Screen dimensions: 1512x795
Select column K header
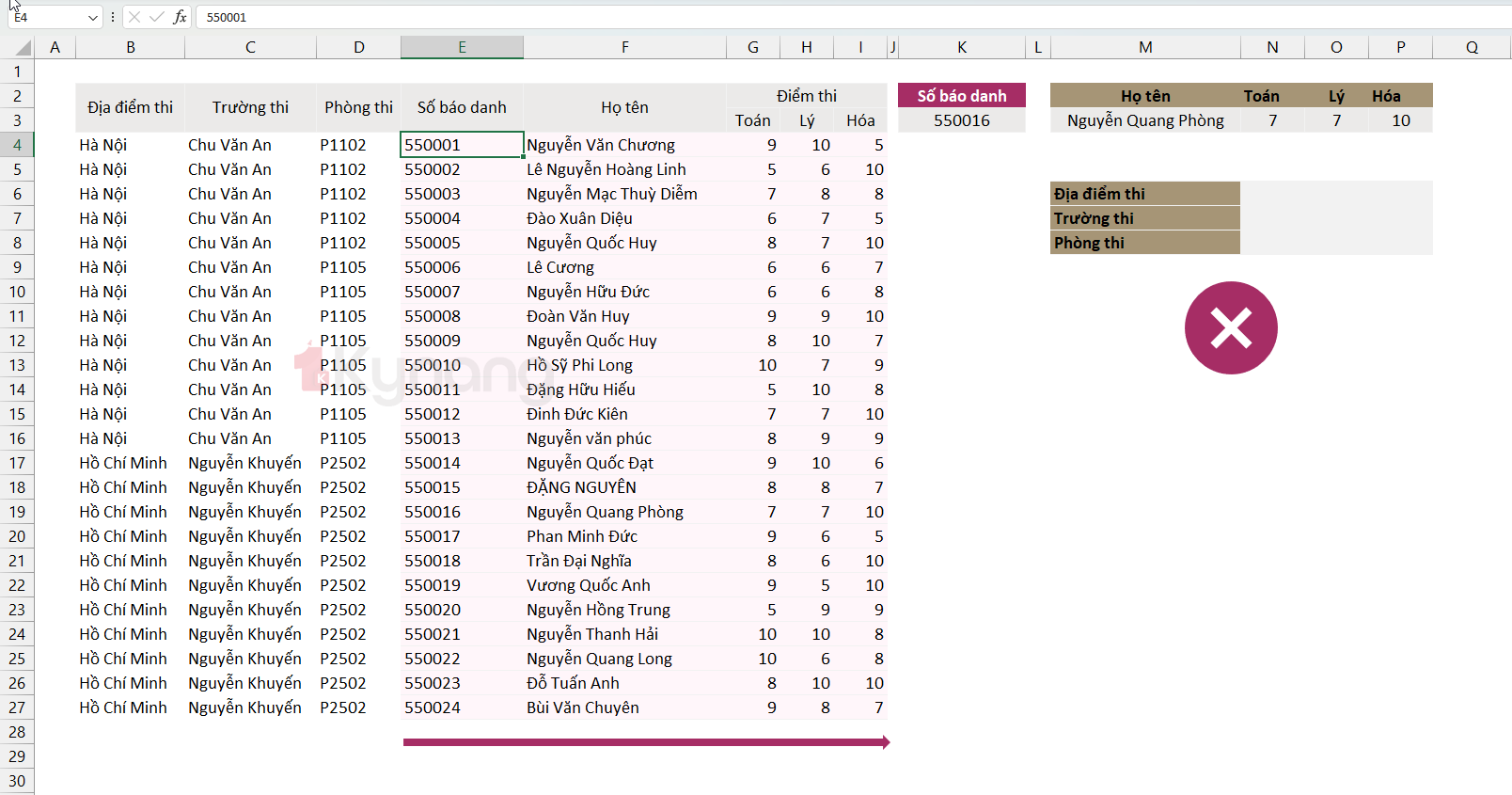click(962, 47)
